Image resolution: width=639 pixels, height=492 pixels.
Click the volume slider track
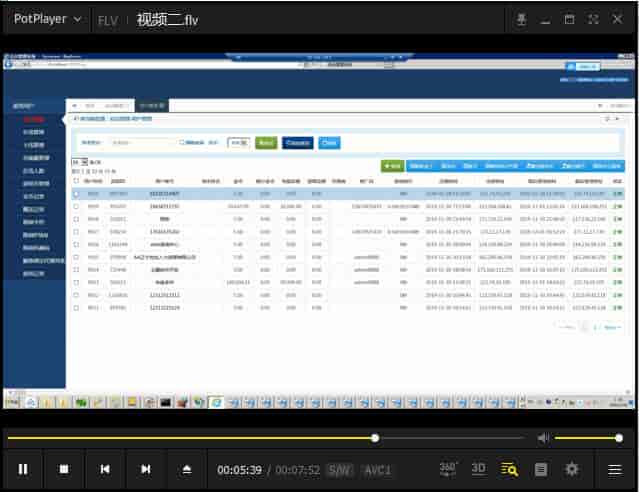(588, 438)
